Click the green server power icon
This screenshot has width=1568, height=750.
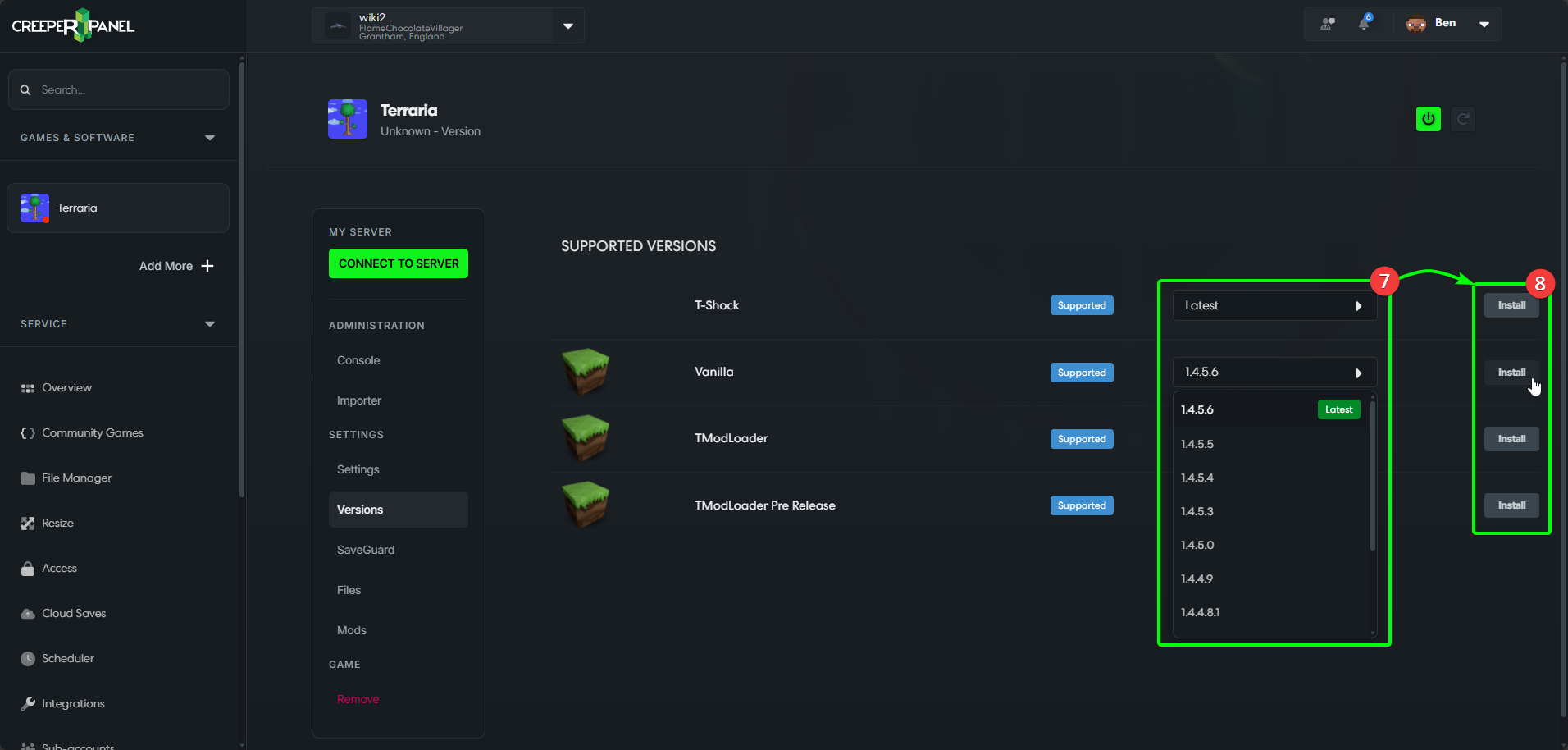pyautogui.click(x=1428, y=119)
